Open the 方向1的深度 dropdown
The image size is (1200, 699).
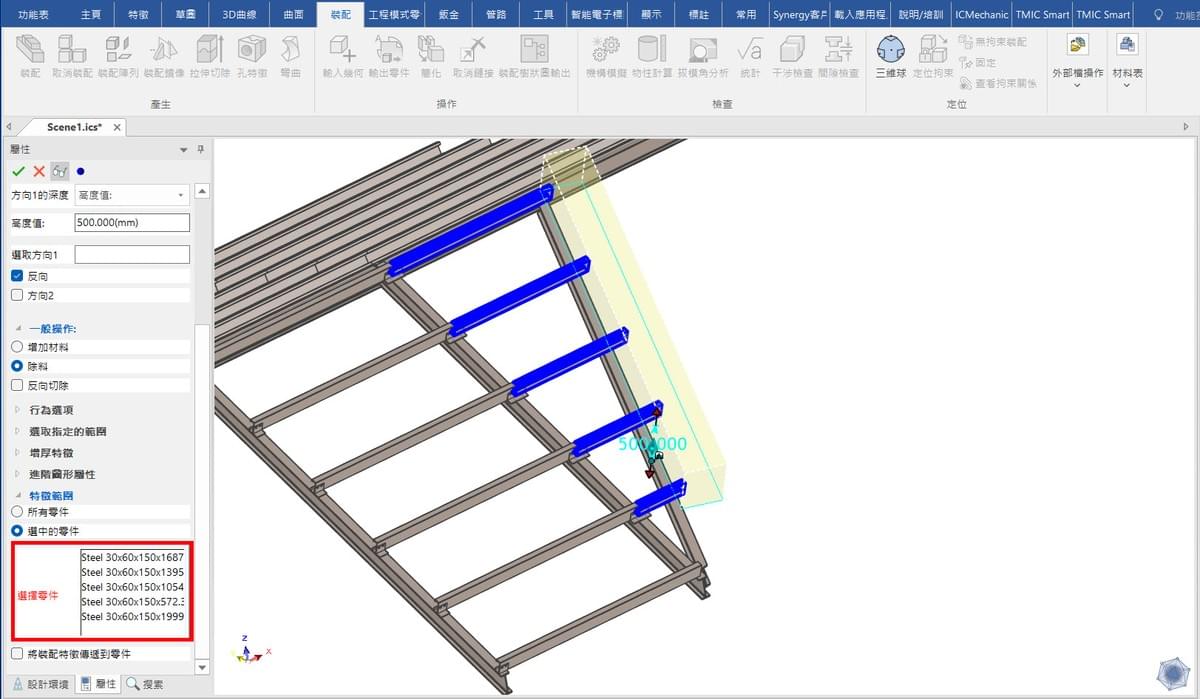pyautogui.click(x=132, y=195)
